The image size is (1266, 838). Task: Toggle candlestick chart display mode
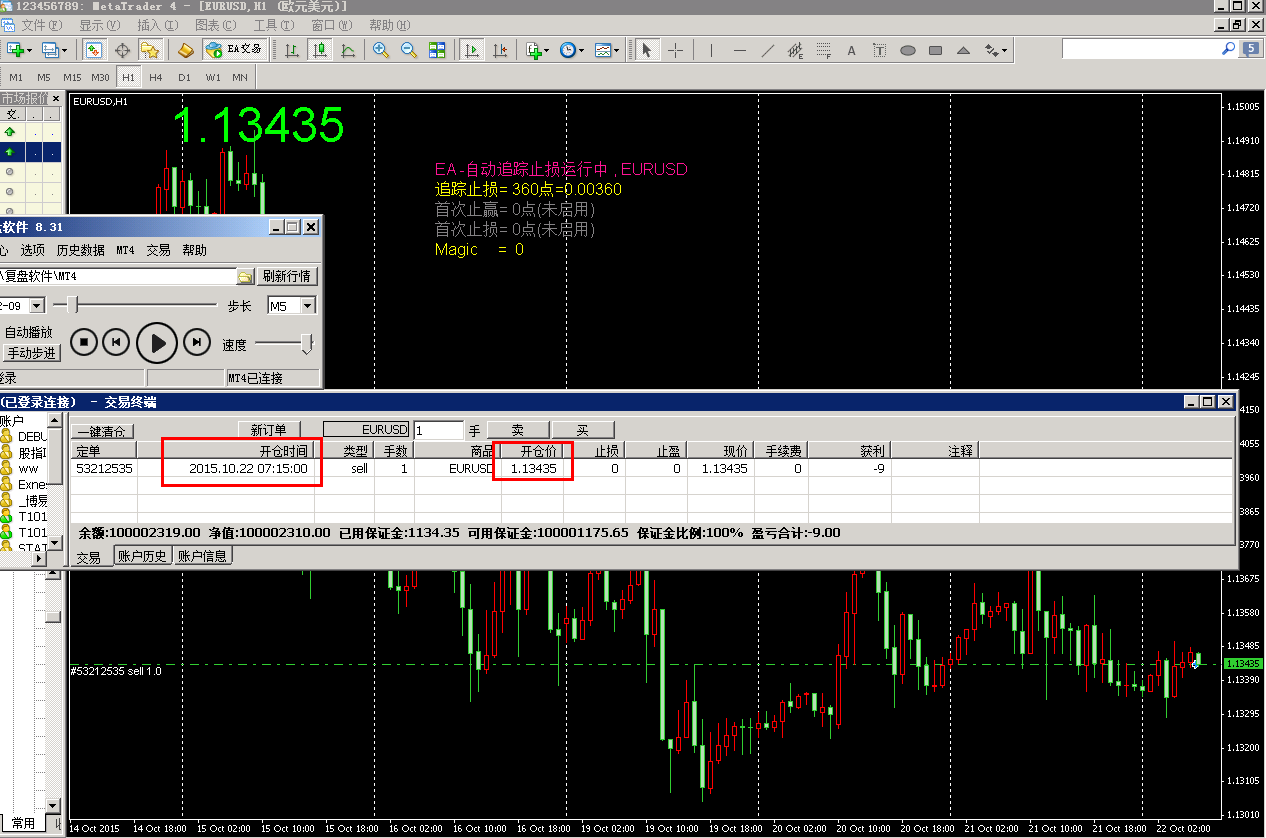tap(320, 50)
